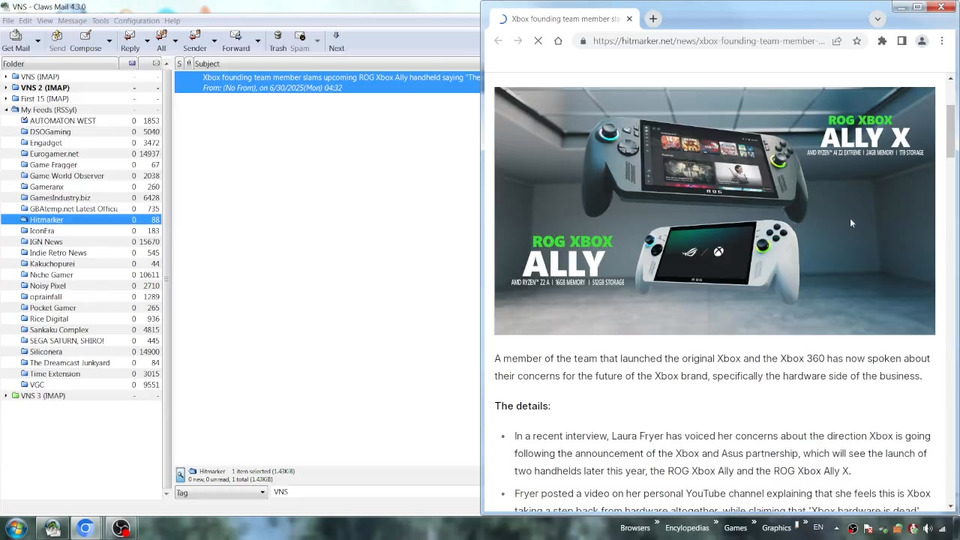Screen dimensions: 960x540
Task: Select the Siliconera feed folder
Action: tap(81, 352)
